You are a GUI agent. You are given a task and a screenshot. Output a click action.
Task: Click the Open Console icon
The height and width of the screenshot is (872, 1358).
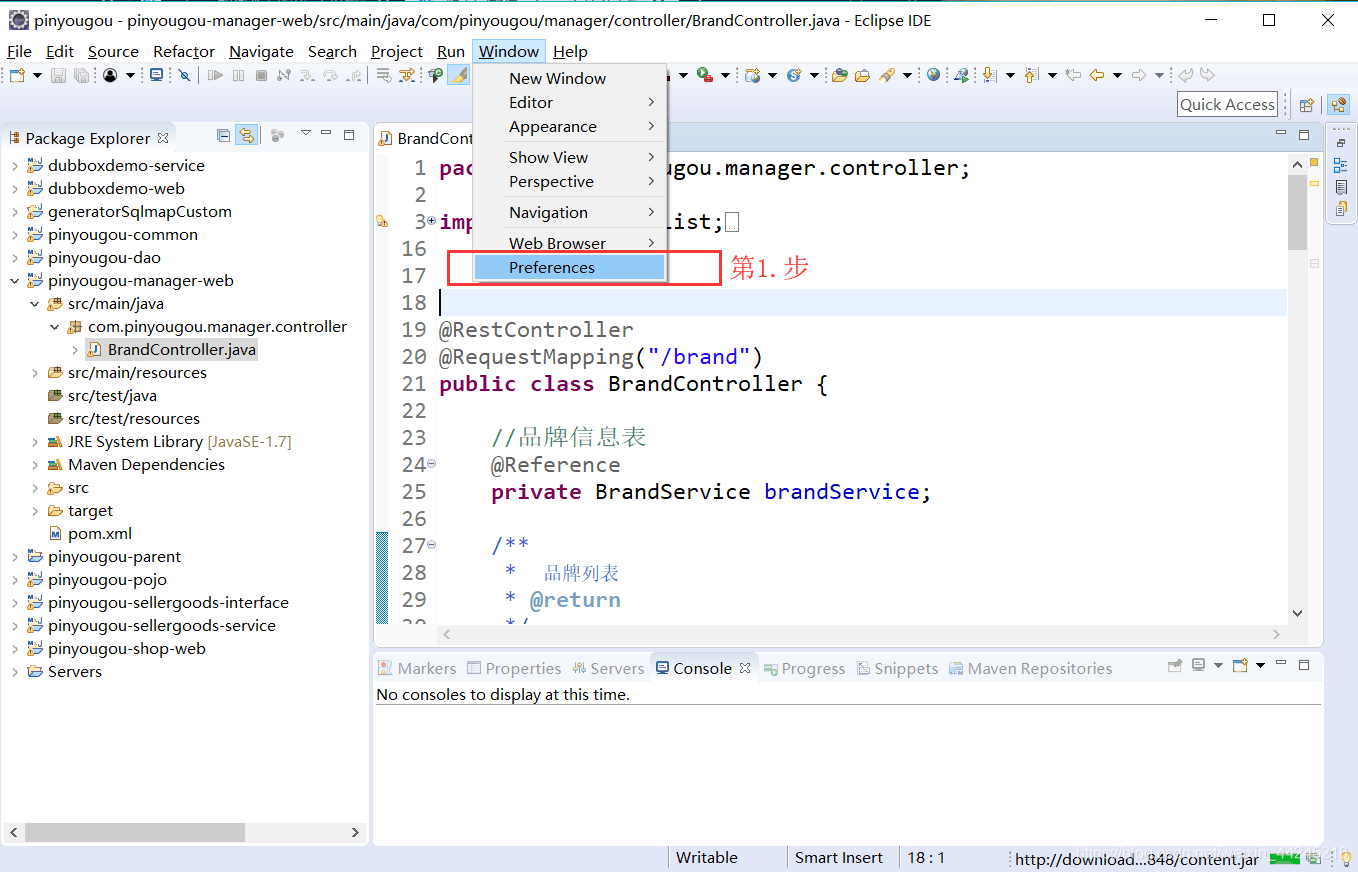pyautogui.click(x=1240, y=665)
